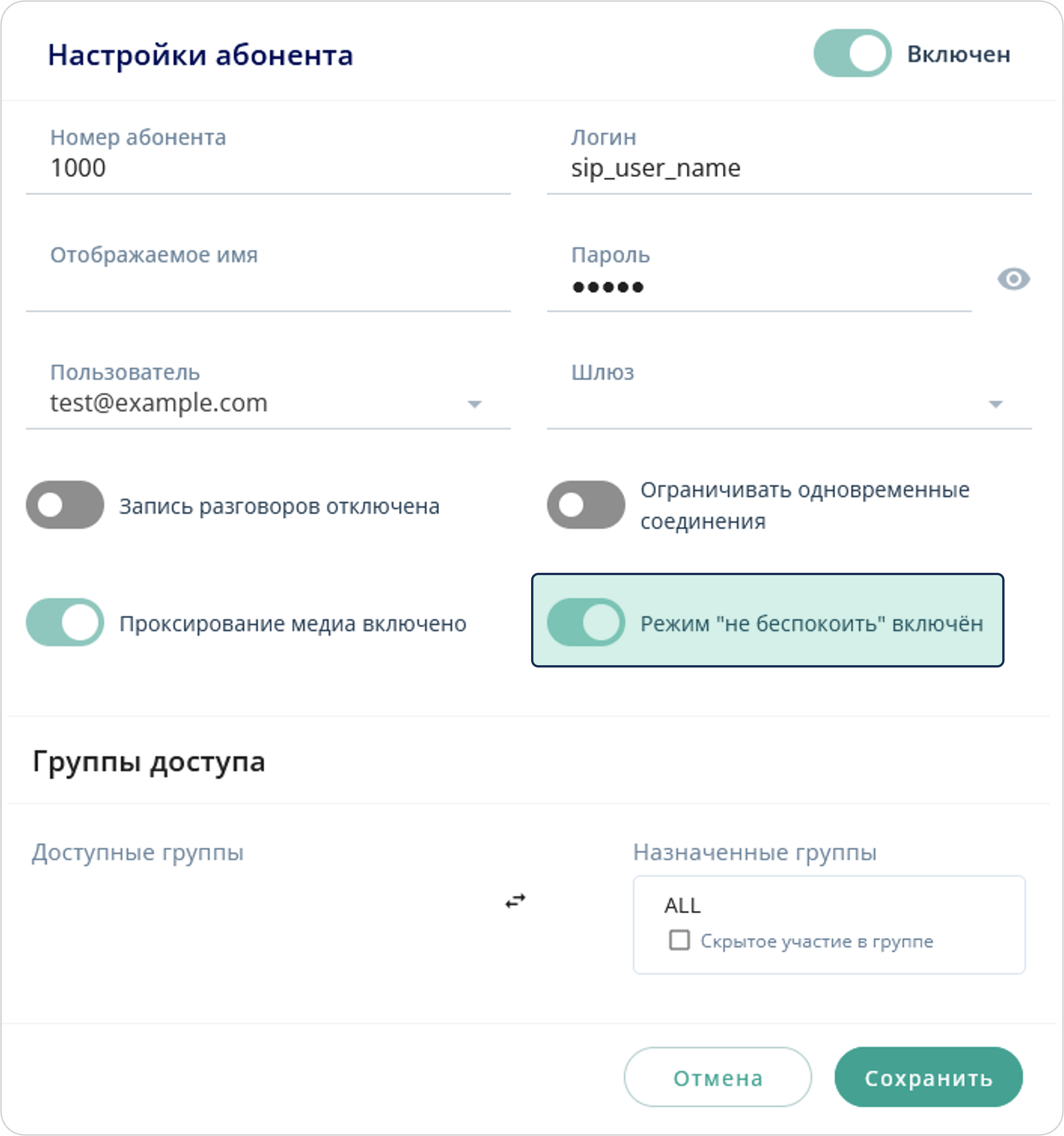Check «Скрытое участие в группе» checkbox

680,941
